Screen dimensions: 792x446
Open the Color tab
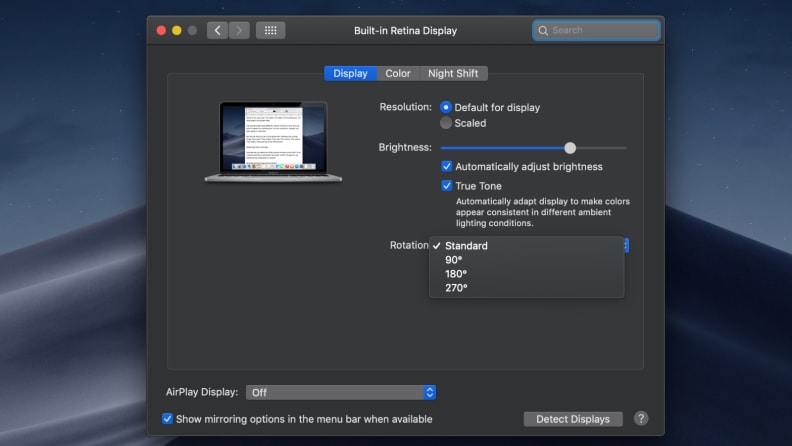tap(398, 73)
